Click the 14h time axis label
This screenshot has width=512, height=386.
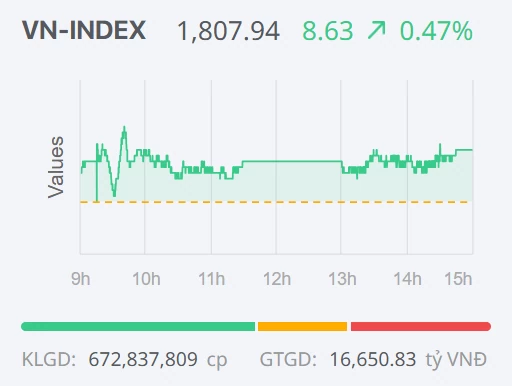point(407,279)
